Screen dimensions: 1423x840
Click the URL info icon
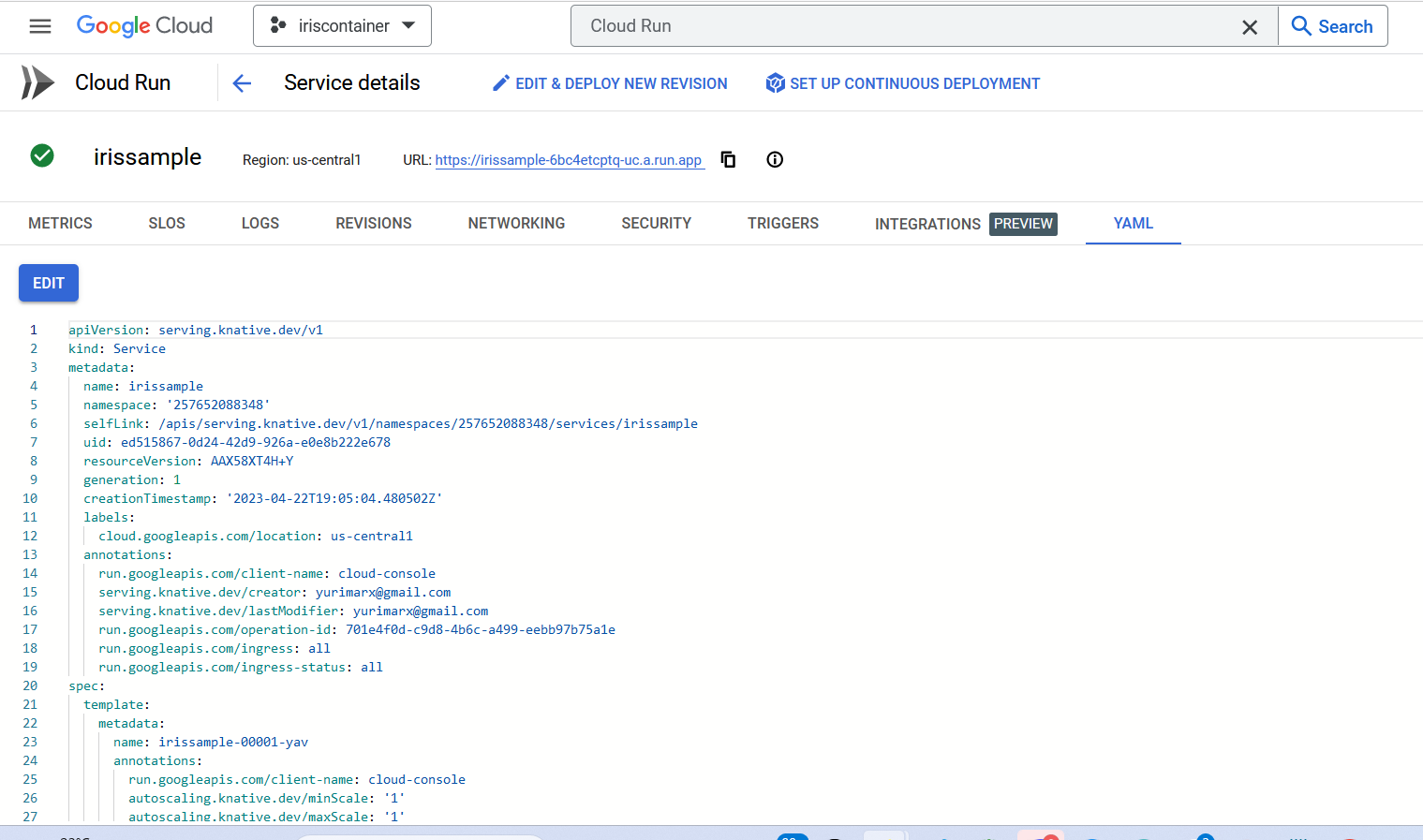coord(775,159)
